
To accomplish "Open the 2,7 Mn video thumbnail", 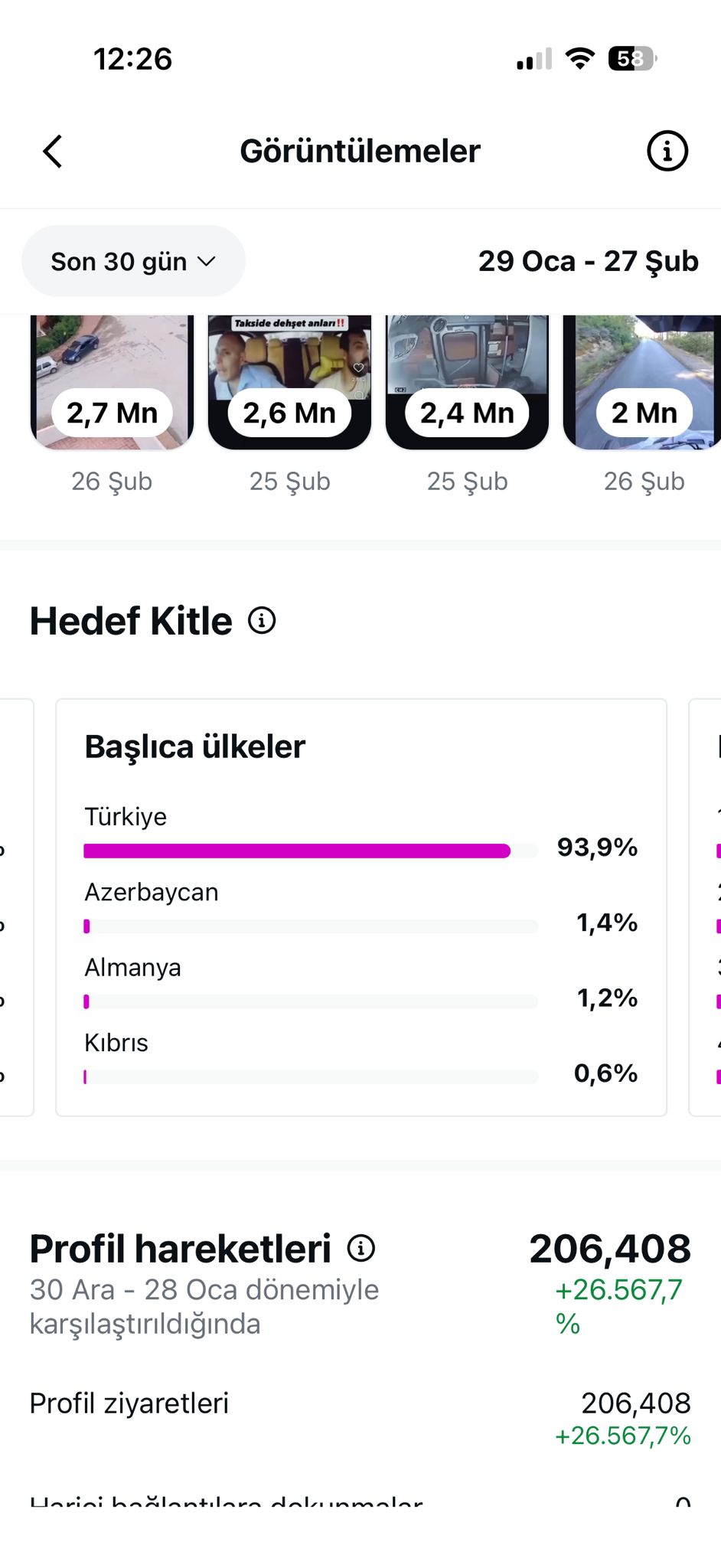I will (x=112, y=383).
